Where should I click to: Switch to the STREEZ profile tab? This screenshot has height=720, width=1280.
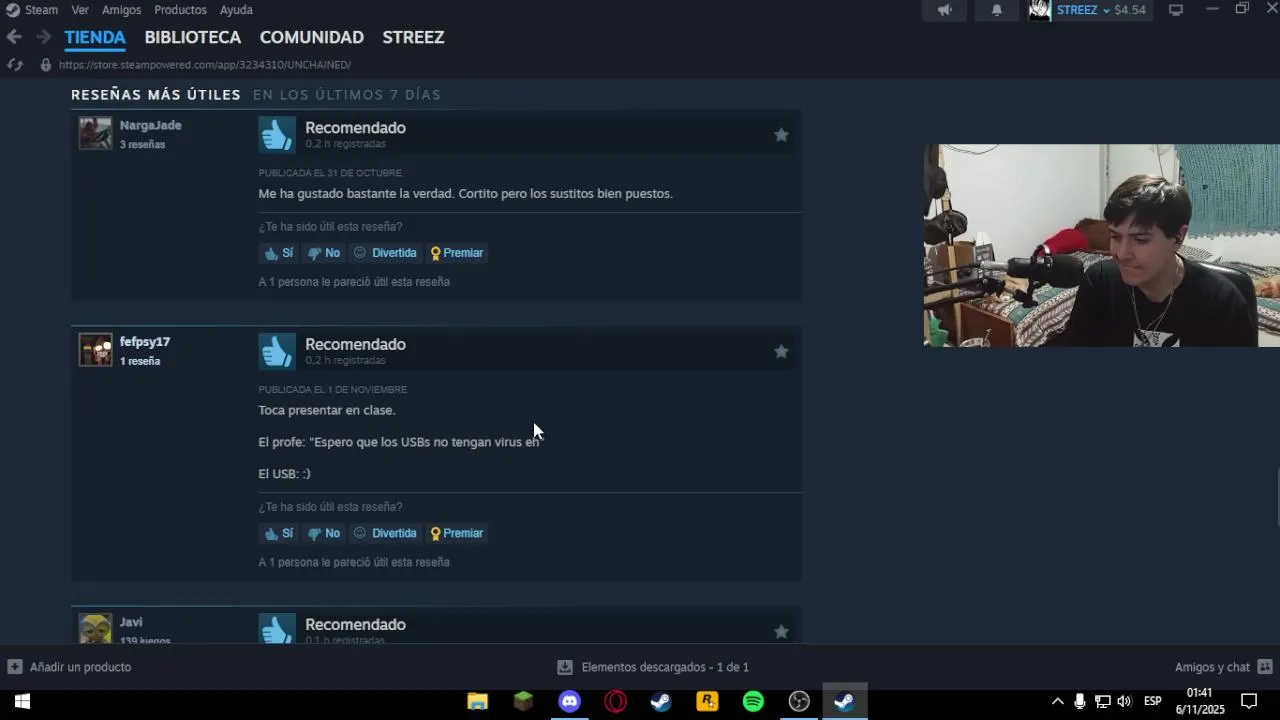[413, 37]
